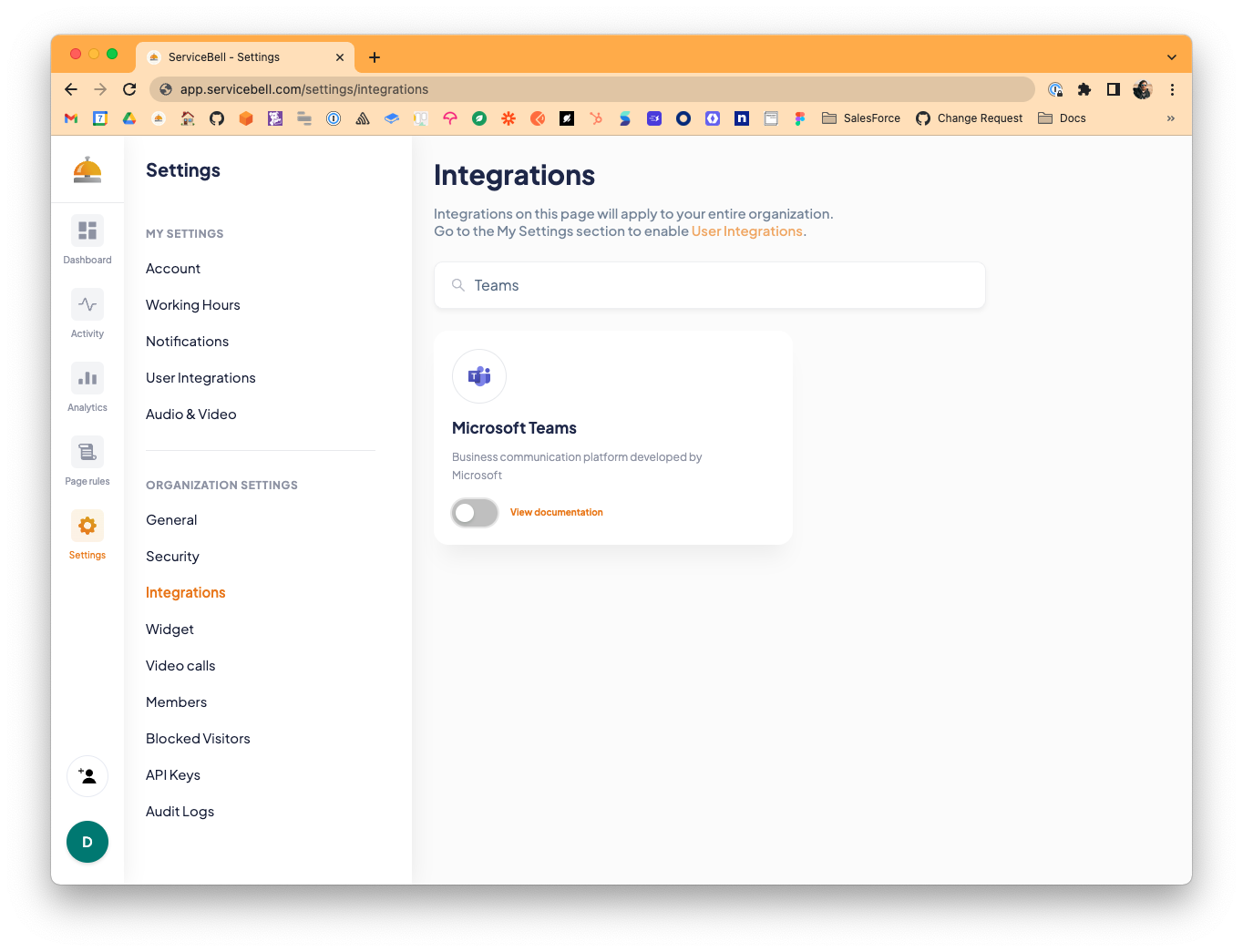Open the Zapier asterisk bookmark icon

point(508,118)
